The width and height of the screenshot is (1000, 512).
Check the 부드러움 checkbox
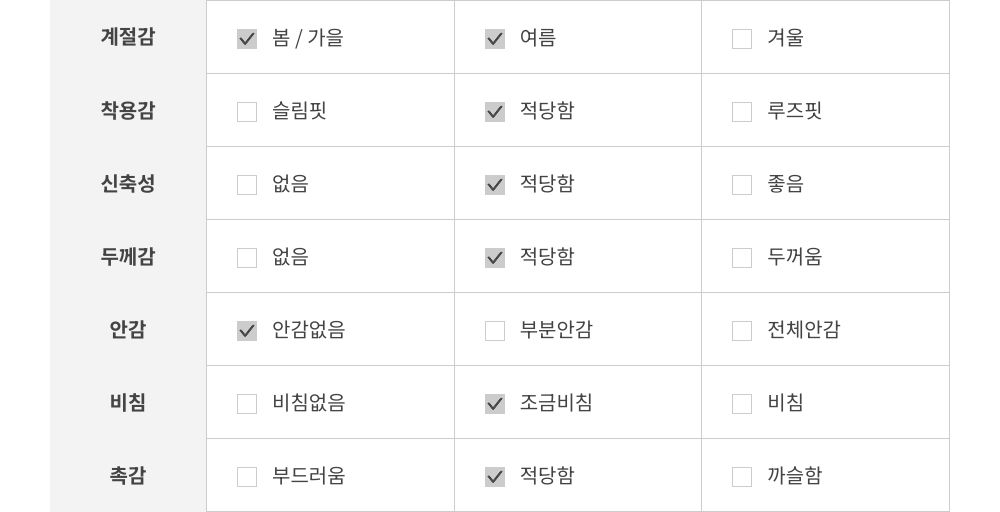pos(247,477)
